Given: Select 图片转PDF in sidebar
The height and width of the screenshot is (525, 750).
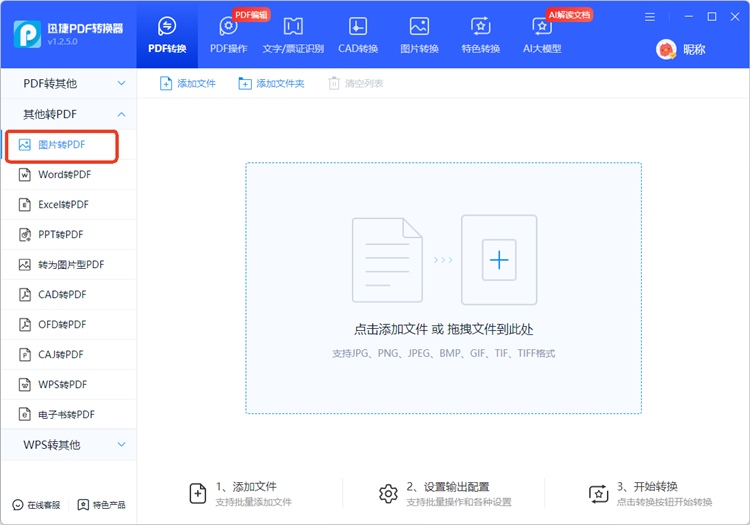Looking at the screenshot, I should pyautogui.click(x=61, y=145).
